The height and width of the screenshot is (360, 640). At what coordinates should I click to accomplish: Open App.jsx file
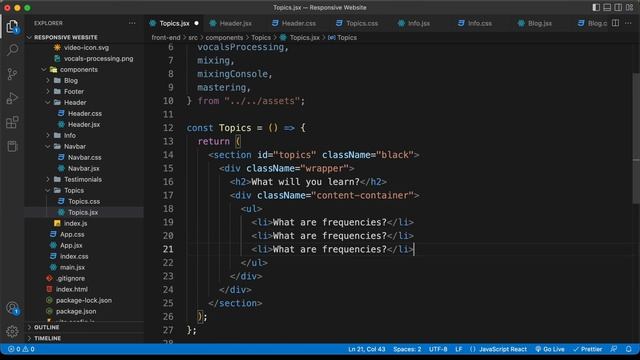click(x=71, y=245)
